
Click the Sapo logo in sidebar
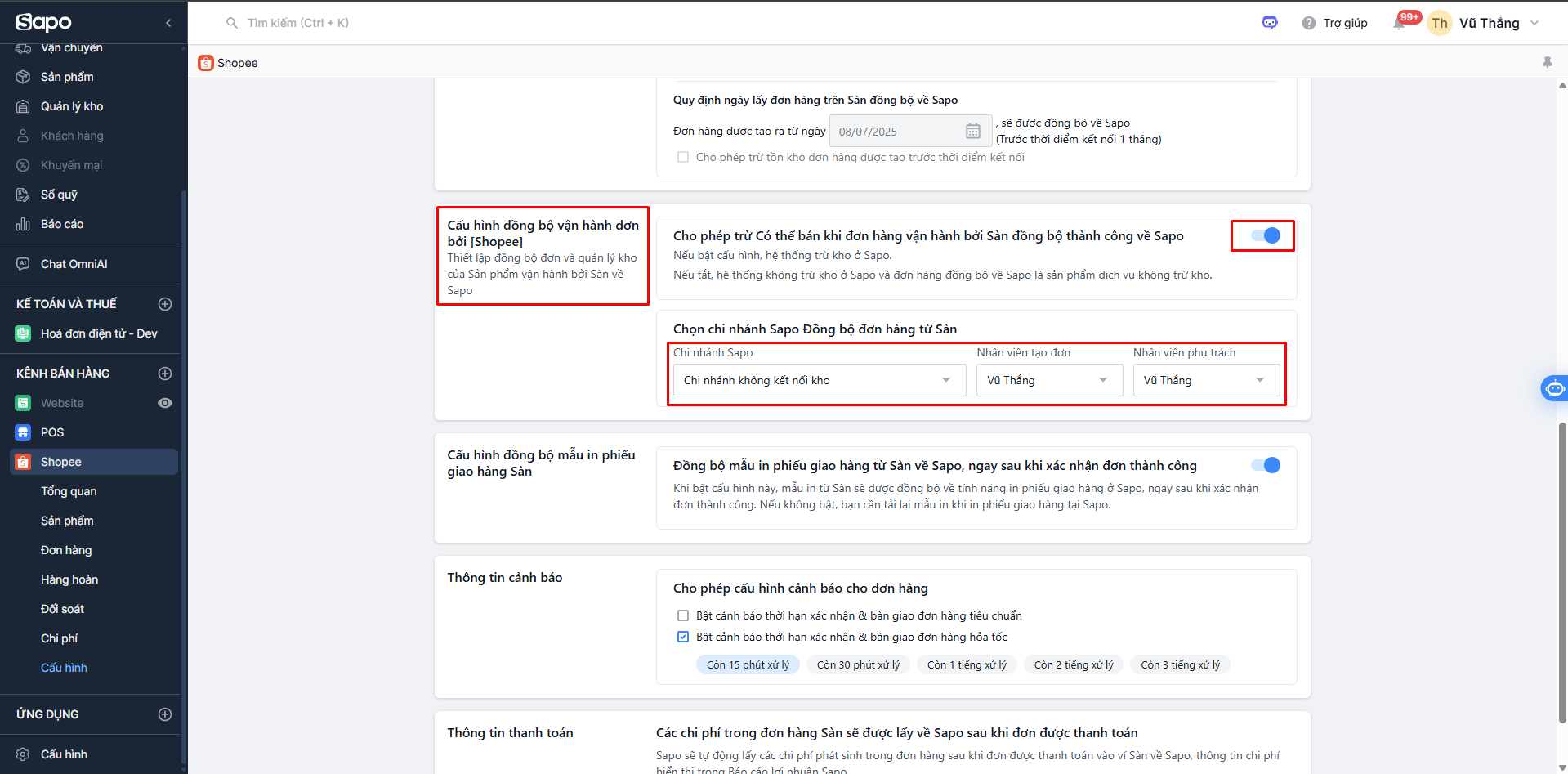coord(44,22)
